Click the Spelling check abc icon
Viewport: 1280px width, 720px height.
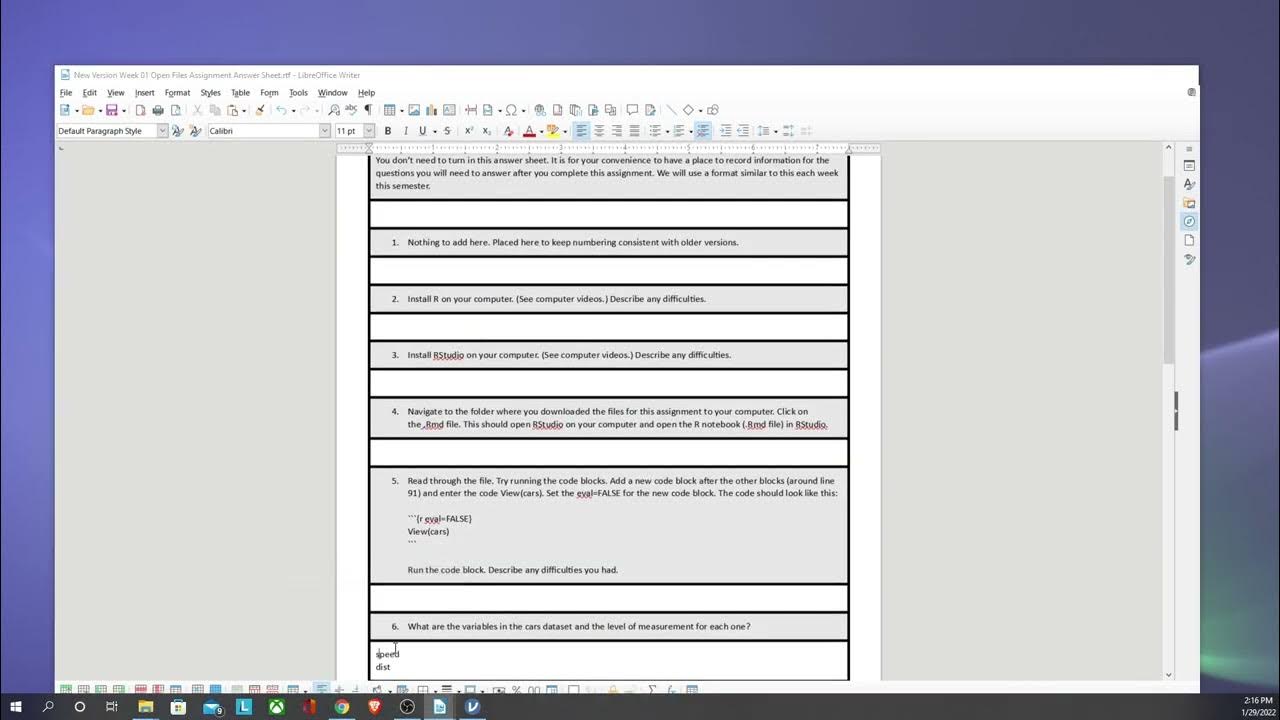(x=350, y=110)
